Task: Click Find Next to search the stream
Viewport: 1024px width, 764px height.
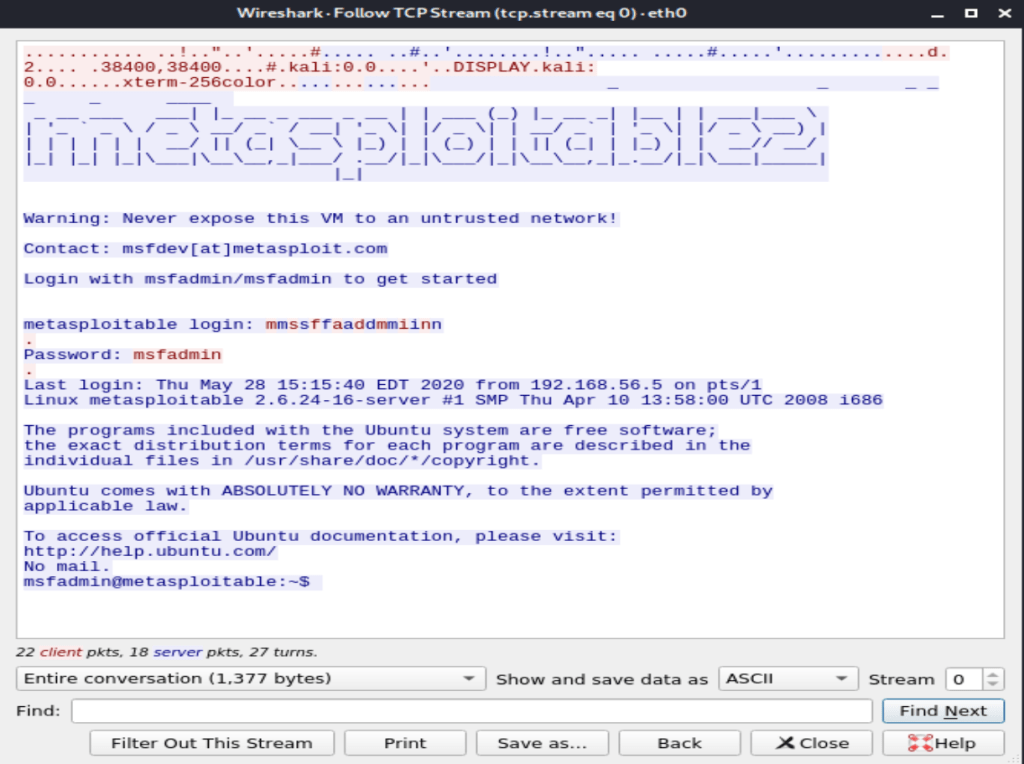Action: (943, 711)
